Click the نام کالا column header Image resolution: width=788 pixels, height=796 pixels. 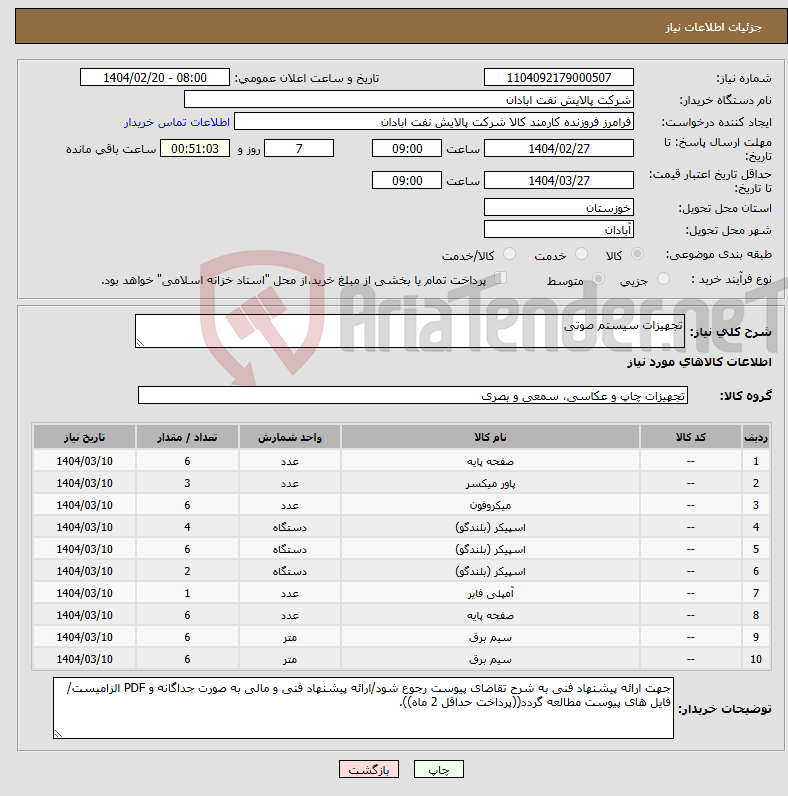(x=490, y=438)
